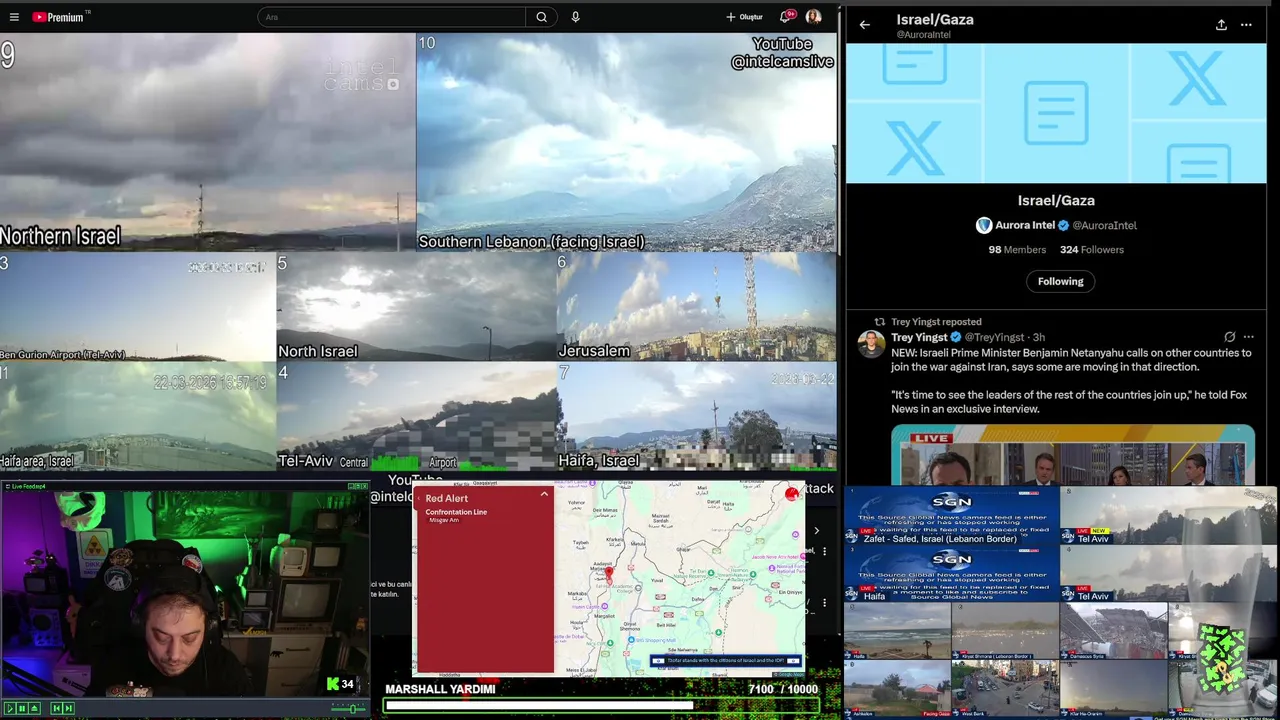Screen dimensions: 1280x720
Task: Click the Marshall Yardımı progress bar
Action: click(601, 705)
